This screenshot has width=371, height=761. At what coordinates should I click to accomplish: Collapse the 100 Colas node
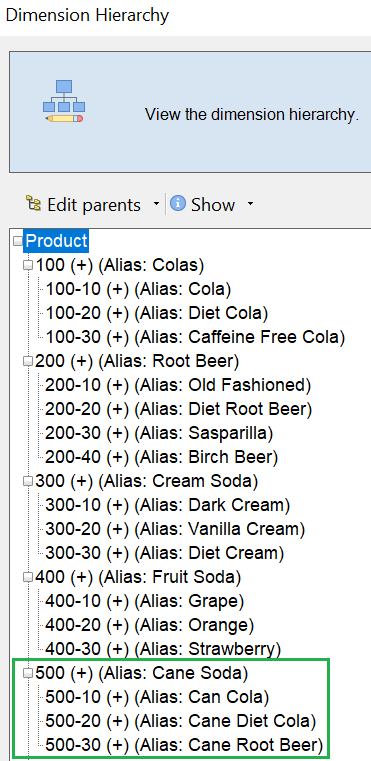tap(28, 265)
